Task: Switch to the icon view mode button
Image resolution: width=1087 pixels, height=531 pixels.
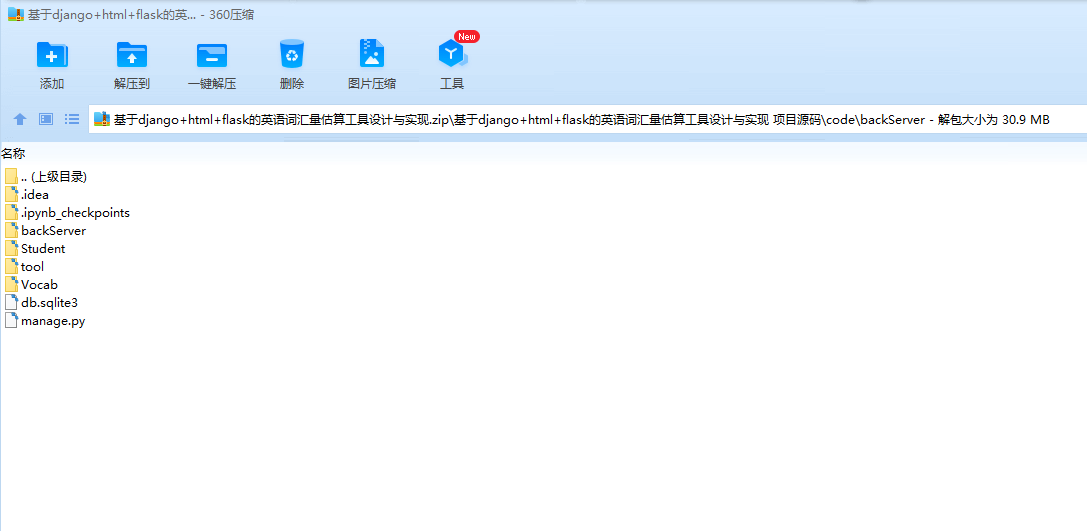Action: [x=46, y=119]
